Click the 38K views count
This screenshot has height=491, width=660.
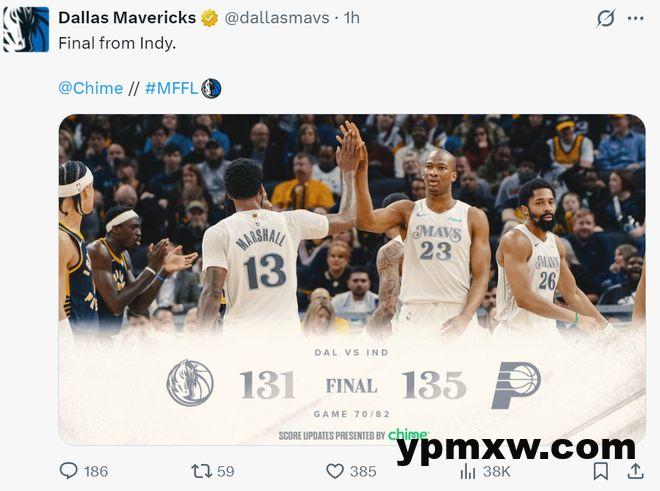coord(497,472)
